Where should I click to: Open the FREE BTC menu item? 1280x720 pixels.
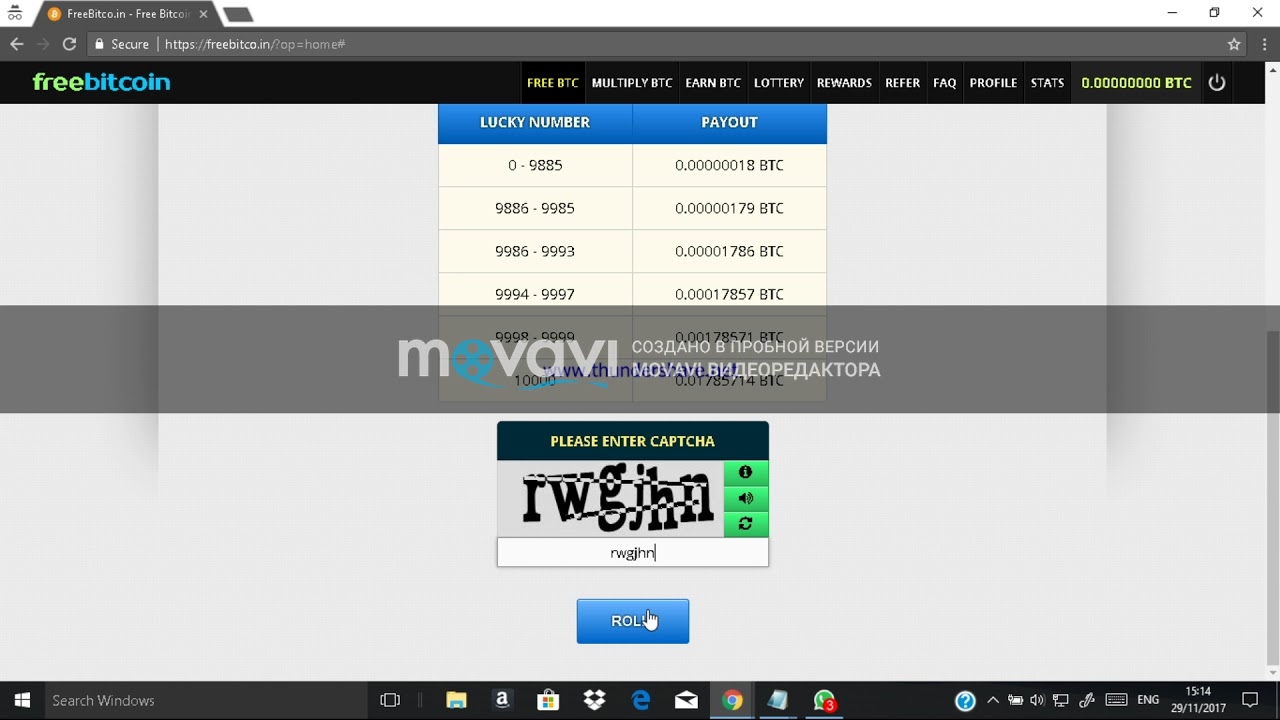coord(553,83)
